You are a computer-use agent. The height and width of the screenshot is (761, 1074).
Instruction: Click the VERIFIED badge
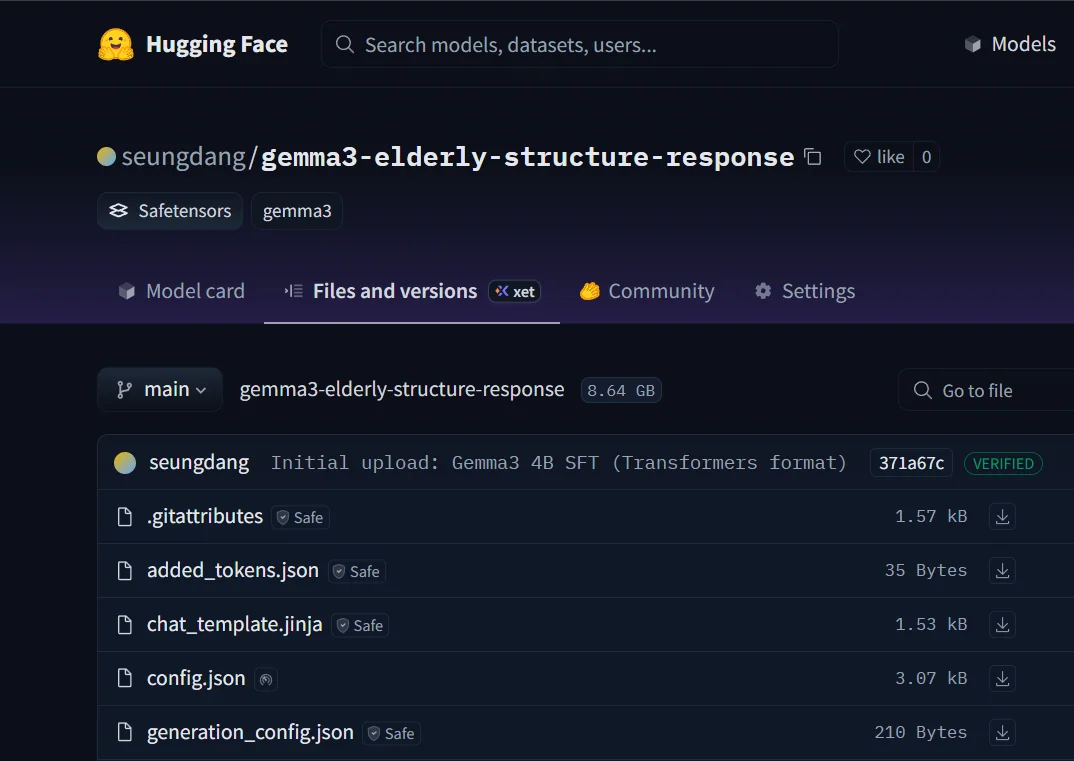click(x=1003, y=464)
